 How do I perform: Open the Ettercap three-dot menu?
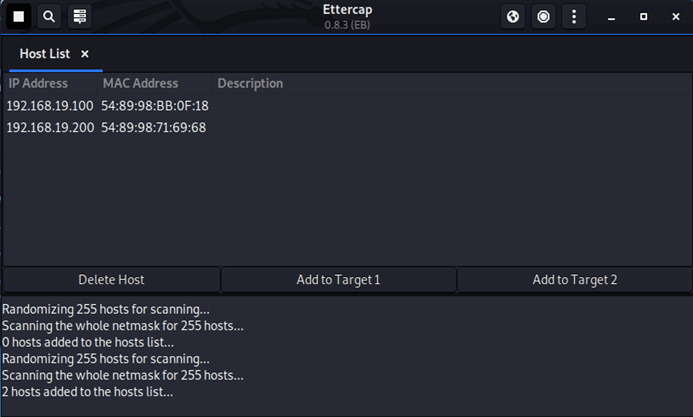(x=574, y=17)
